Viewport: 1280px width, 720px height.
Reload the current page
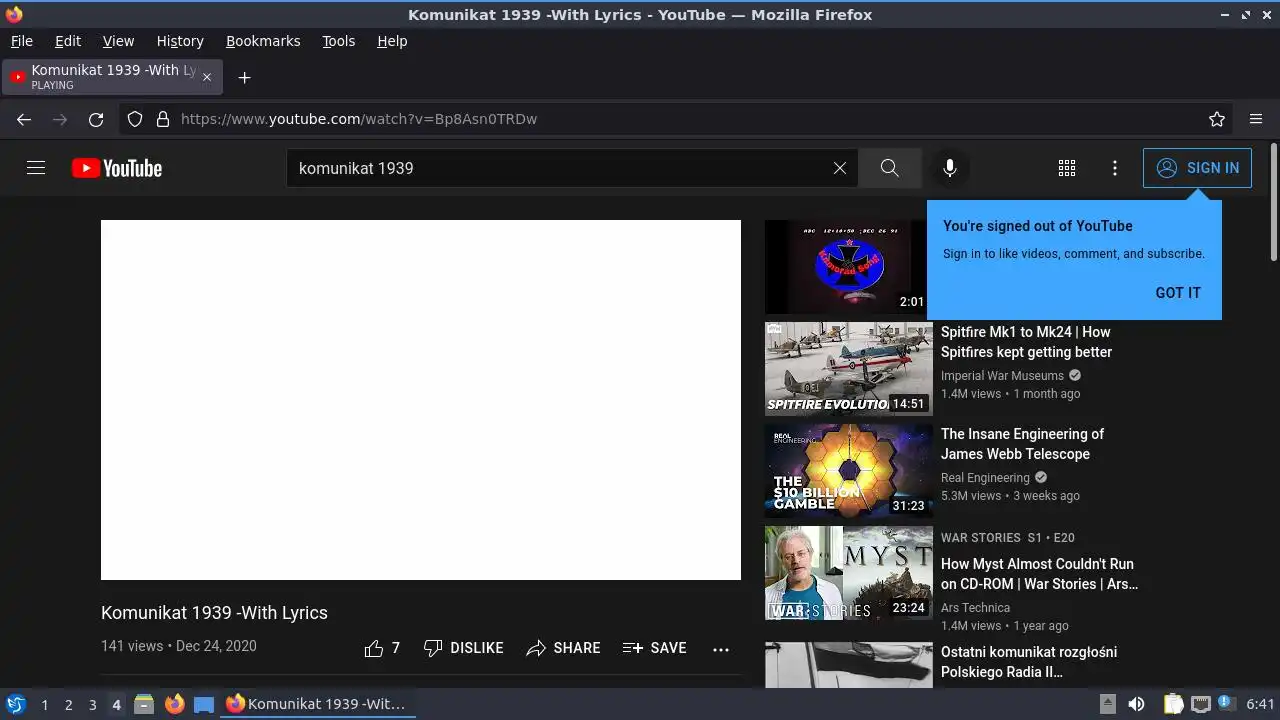click(96, 119)
